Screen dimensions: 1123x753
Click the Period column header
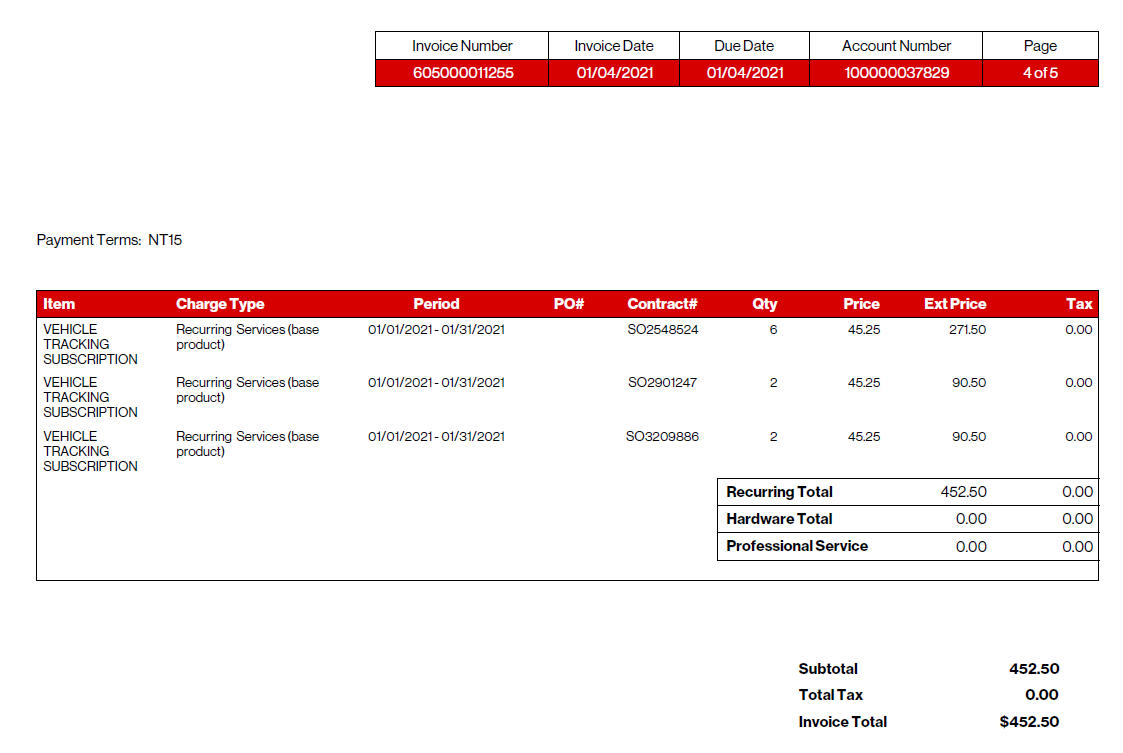[x=436, y=304]
